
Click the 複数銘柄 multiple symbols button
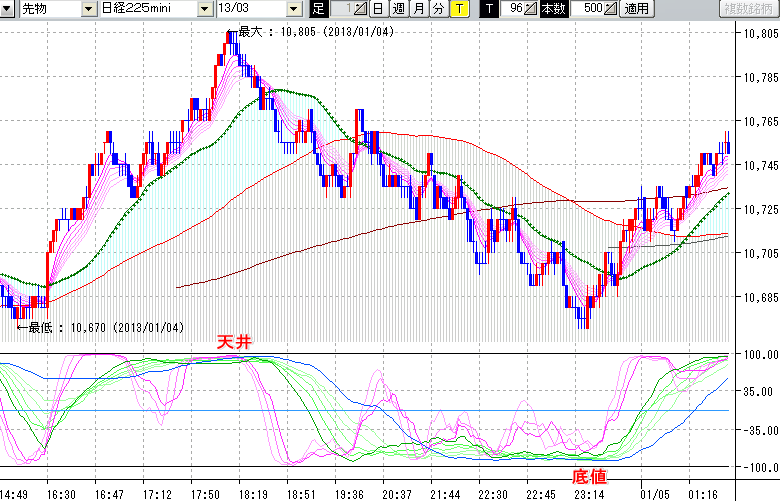[749, 9]
